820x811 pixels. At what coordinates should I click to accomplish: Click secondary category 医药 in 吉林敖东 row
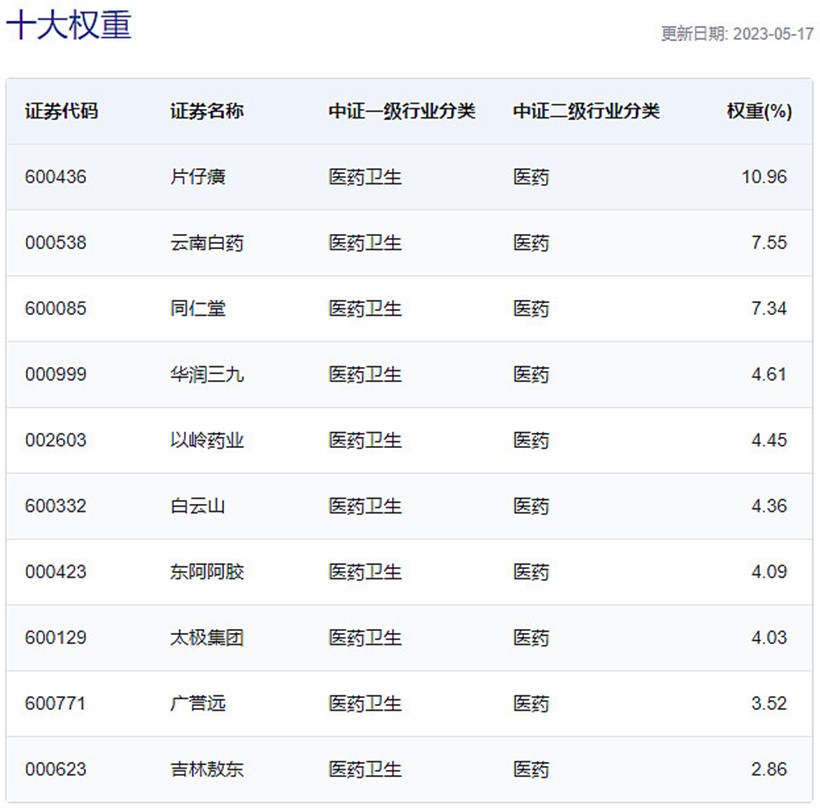[531, 770]
